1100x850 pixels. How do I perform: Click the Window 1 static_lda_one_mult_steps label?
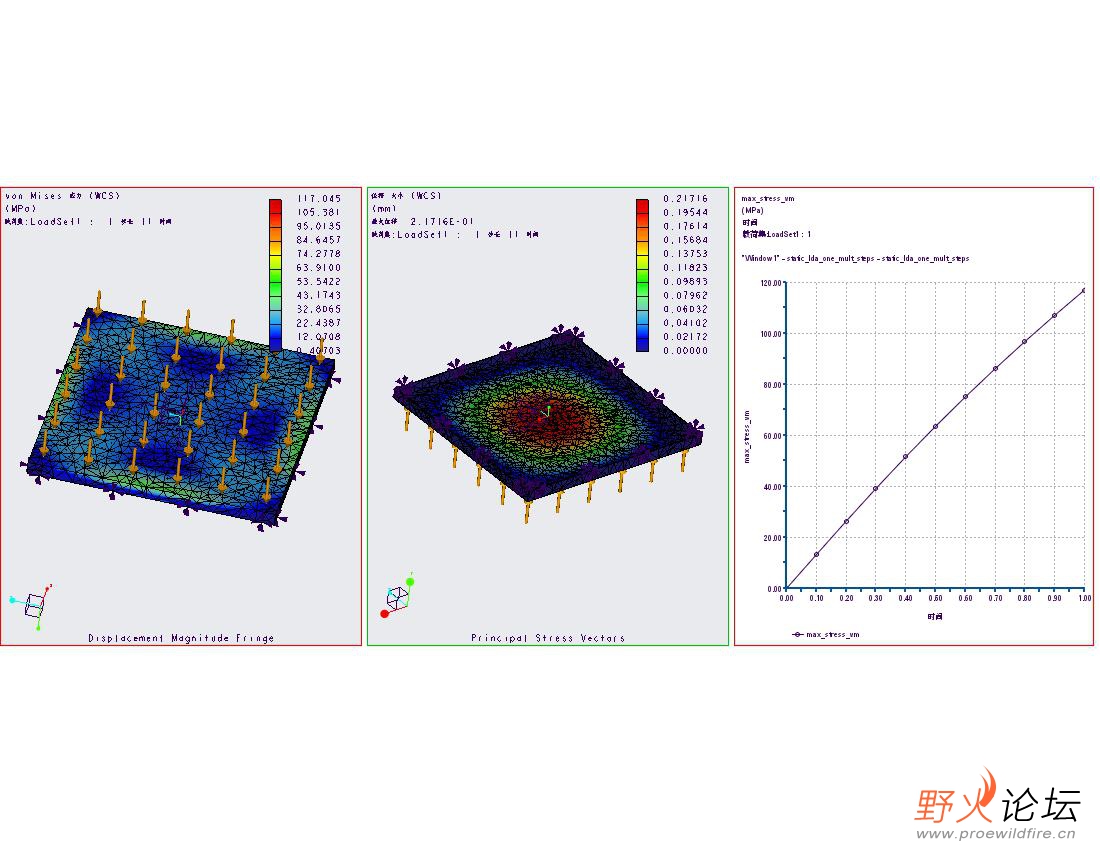click(856, 258)
